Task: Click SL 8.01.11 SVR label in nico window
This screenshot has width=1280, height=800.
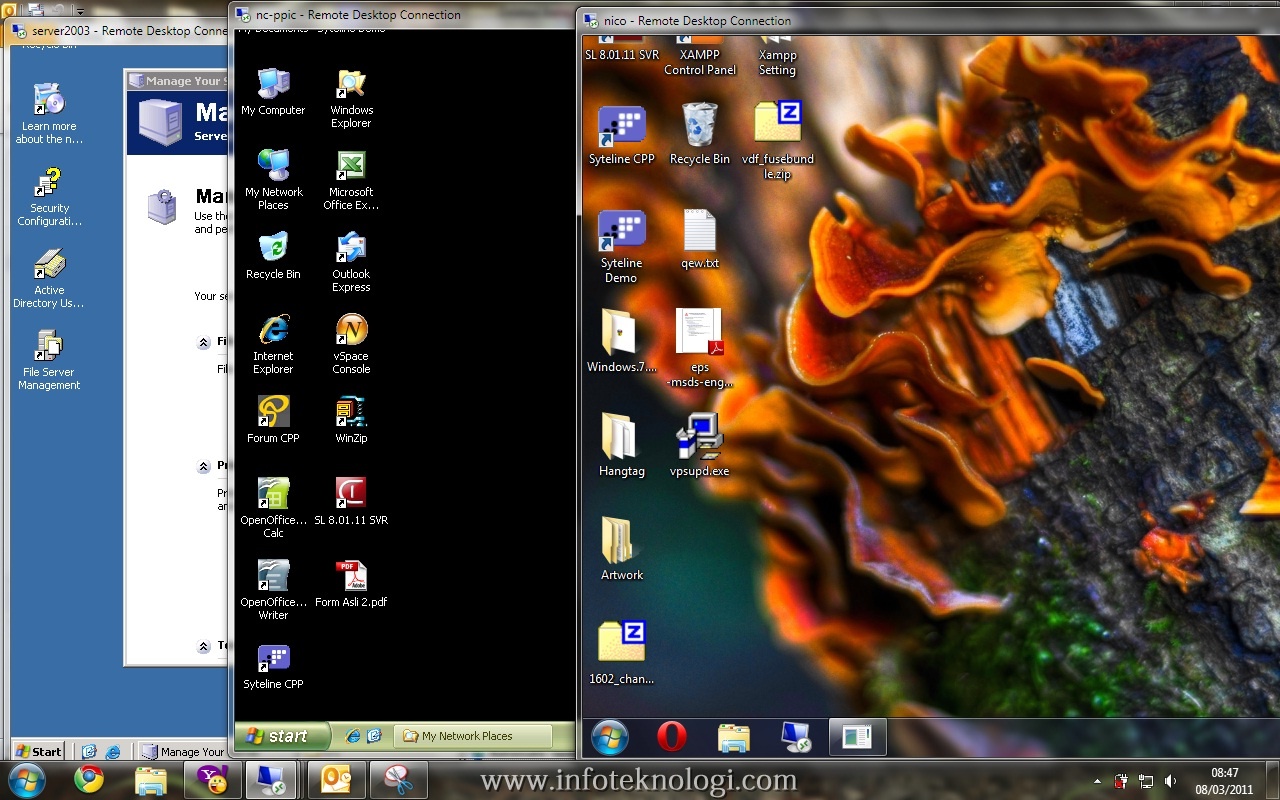Action: (x=622, y=55)
